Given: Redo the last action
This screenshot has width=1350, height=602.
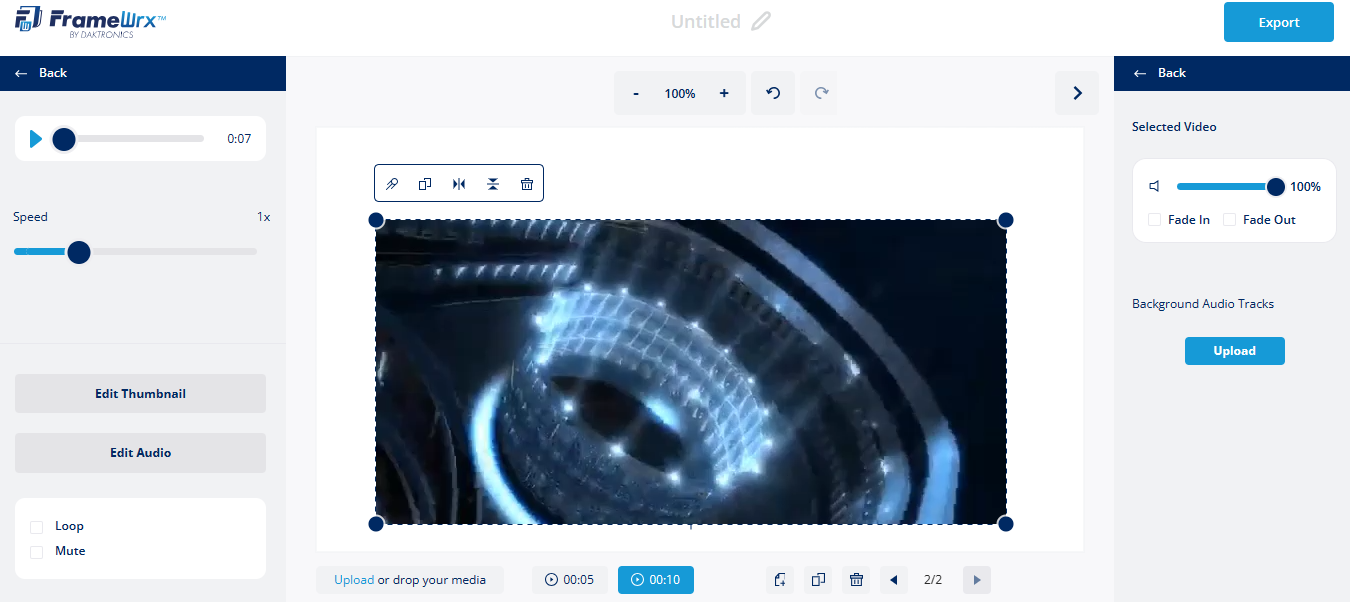Looking at the screenshot, I should click(x=818, y=92).
